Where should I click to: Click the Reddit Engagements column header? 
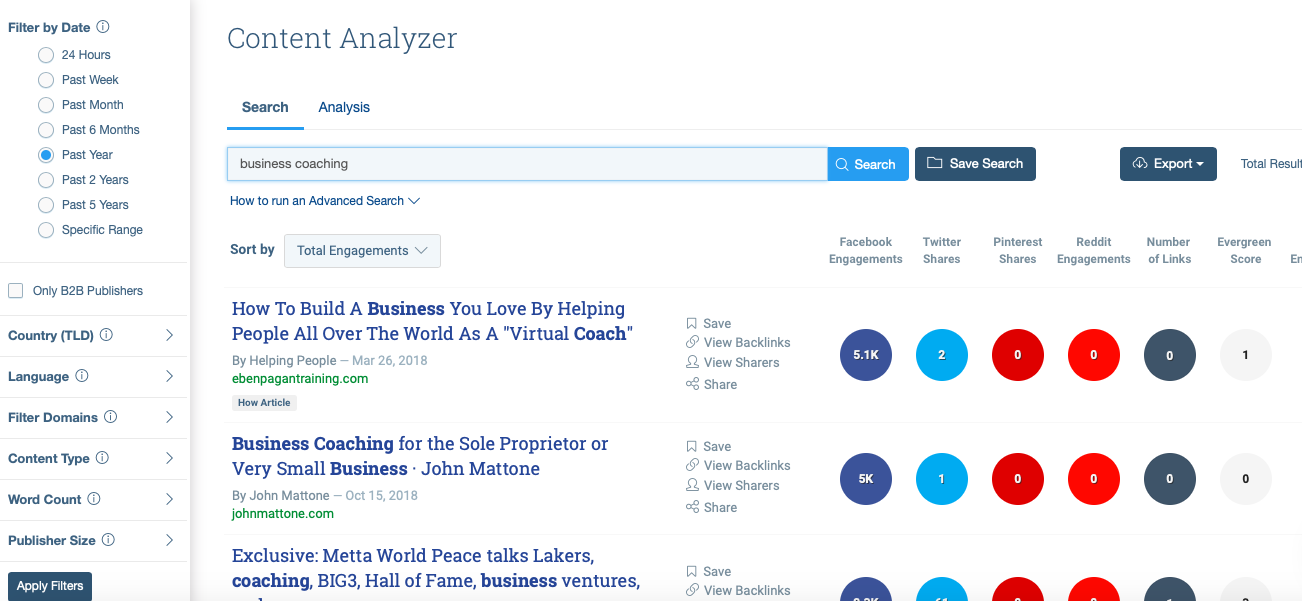pyautogui.click(x=1094, y=250)
